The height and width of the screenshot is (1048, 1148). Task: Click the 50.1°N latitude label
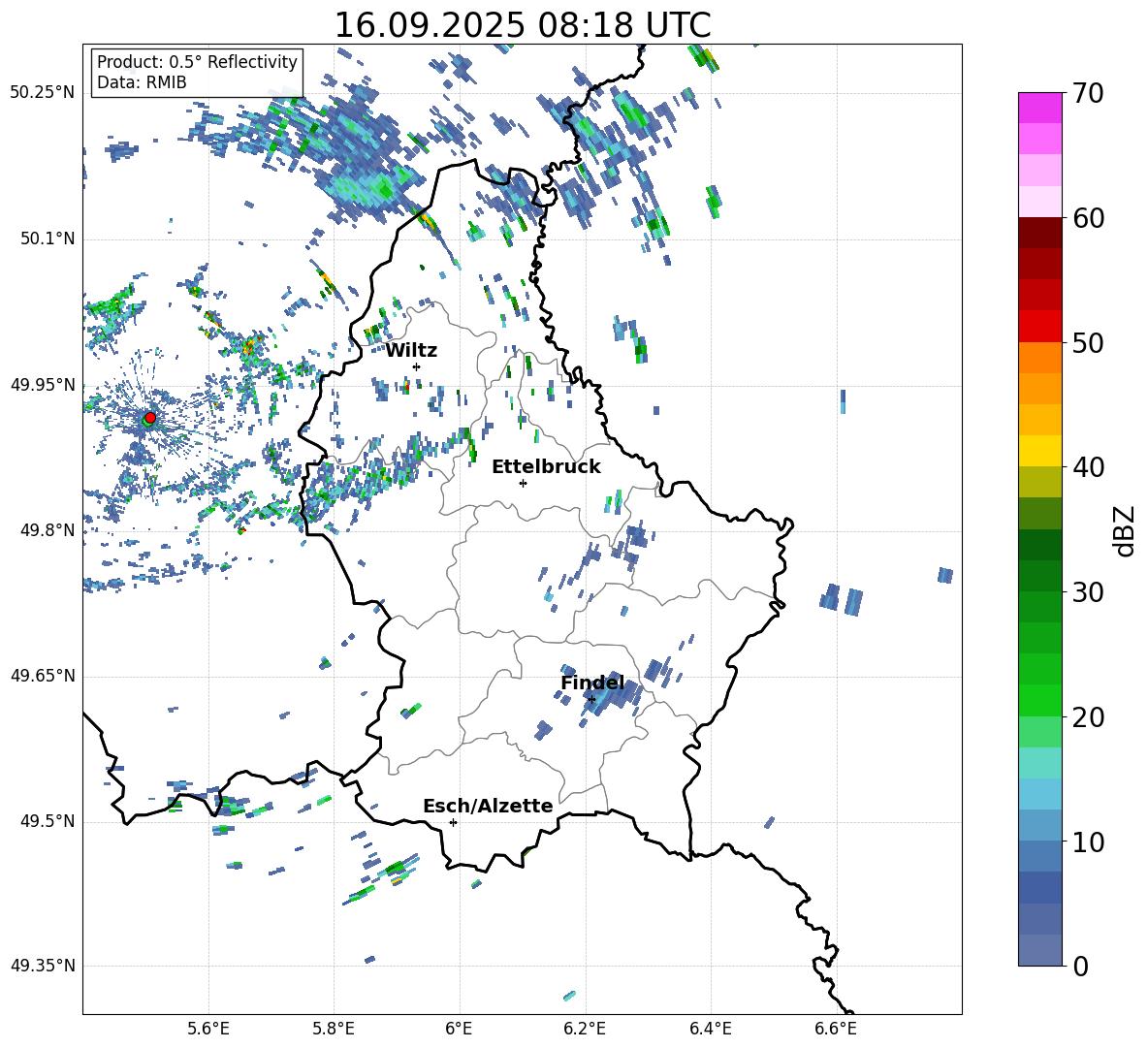pyautogui.click(x=48, y=238)
